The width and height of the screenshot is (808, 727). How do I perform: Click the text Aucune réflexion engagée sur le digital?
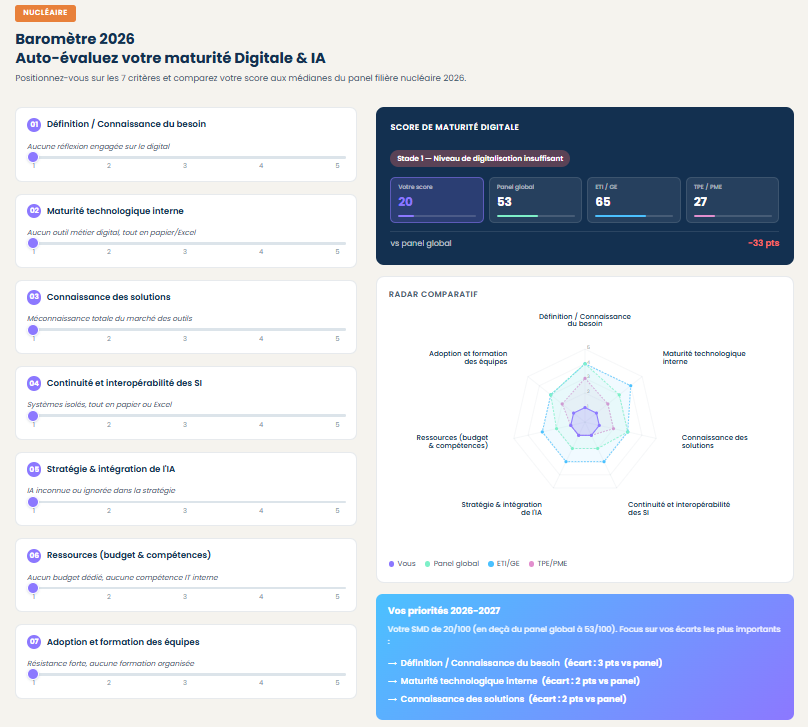pyautogui.click(x=98, y=146)
